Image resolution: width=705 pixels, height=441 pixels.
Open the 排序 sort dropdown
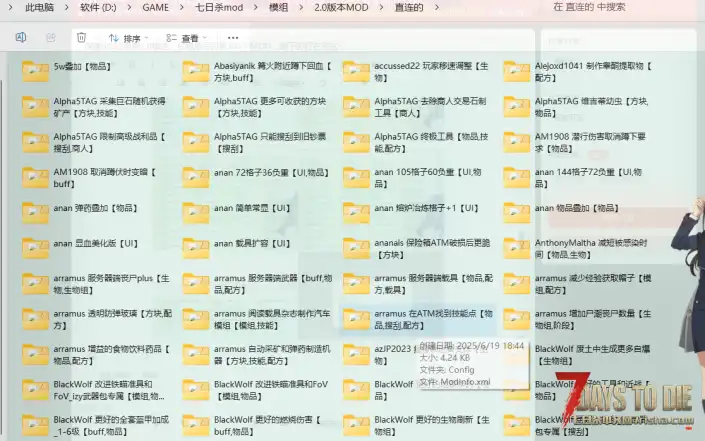coord(129,38)
